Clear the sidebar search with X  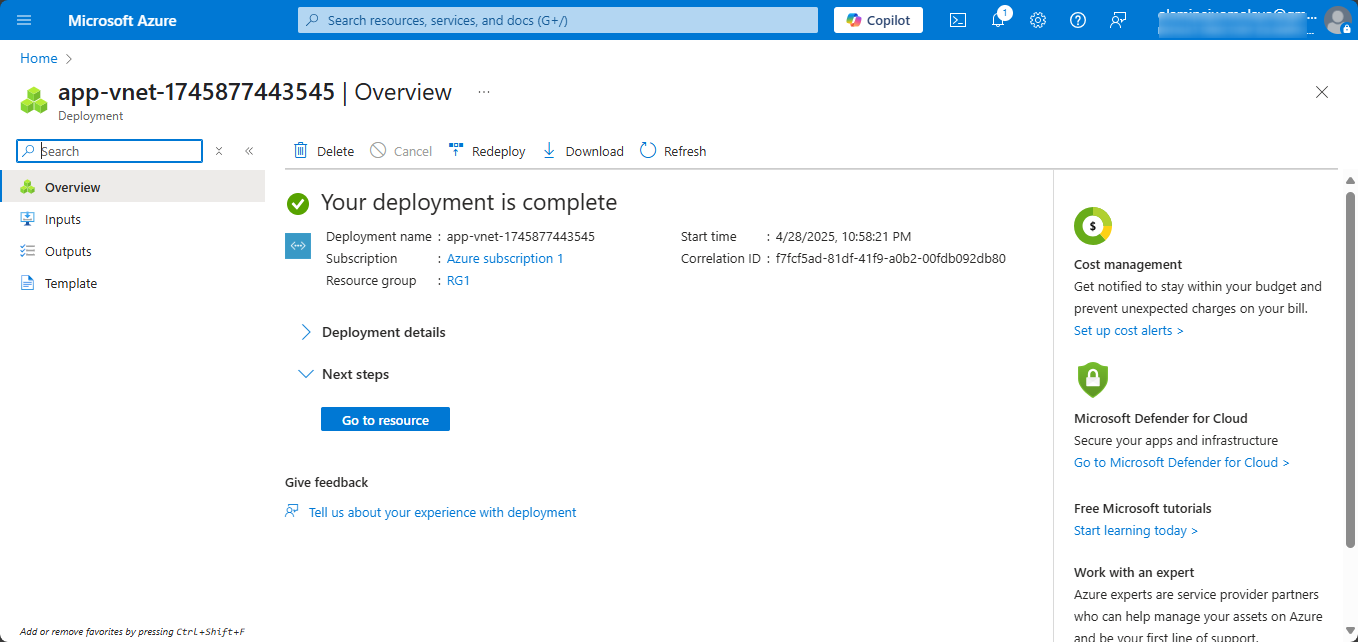click(219, 151)
